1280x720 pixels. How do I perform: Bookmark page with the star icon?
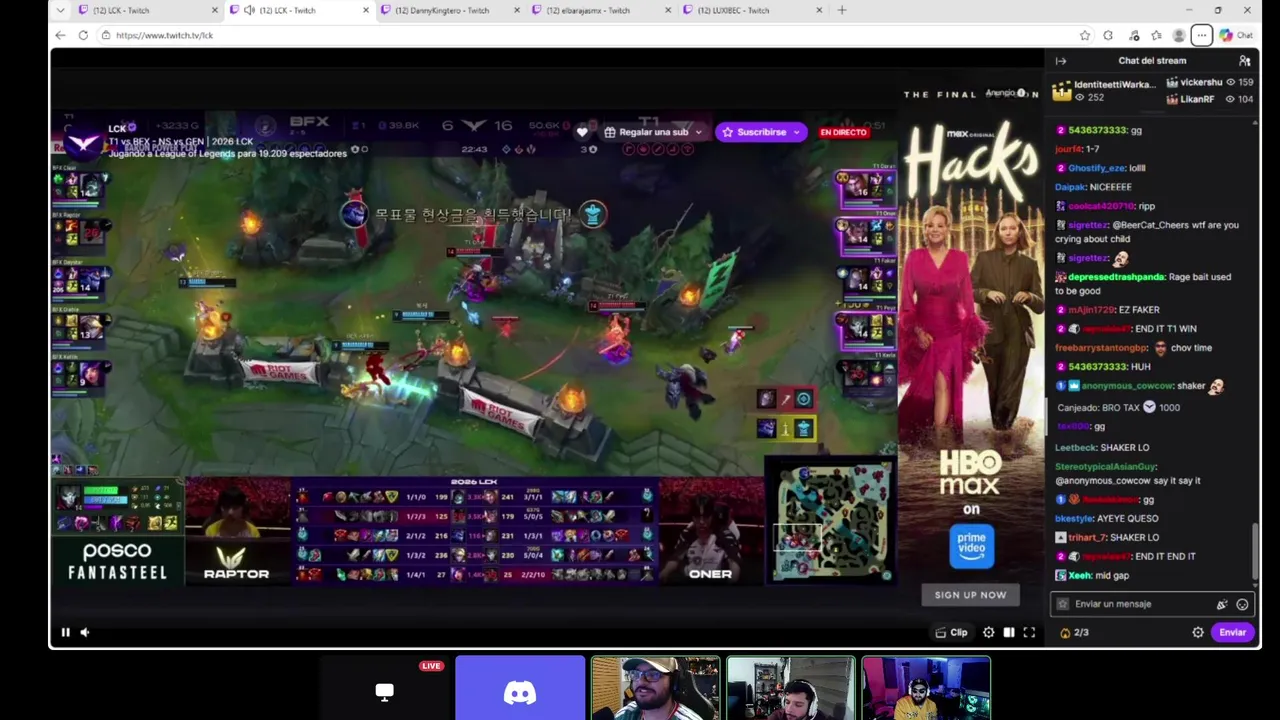[x=1085, y=35]
